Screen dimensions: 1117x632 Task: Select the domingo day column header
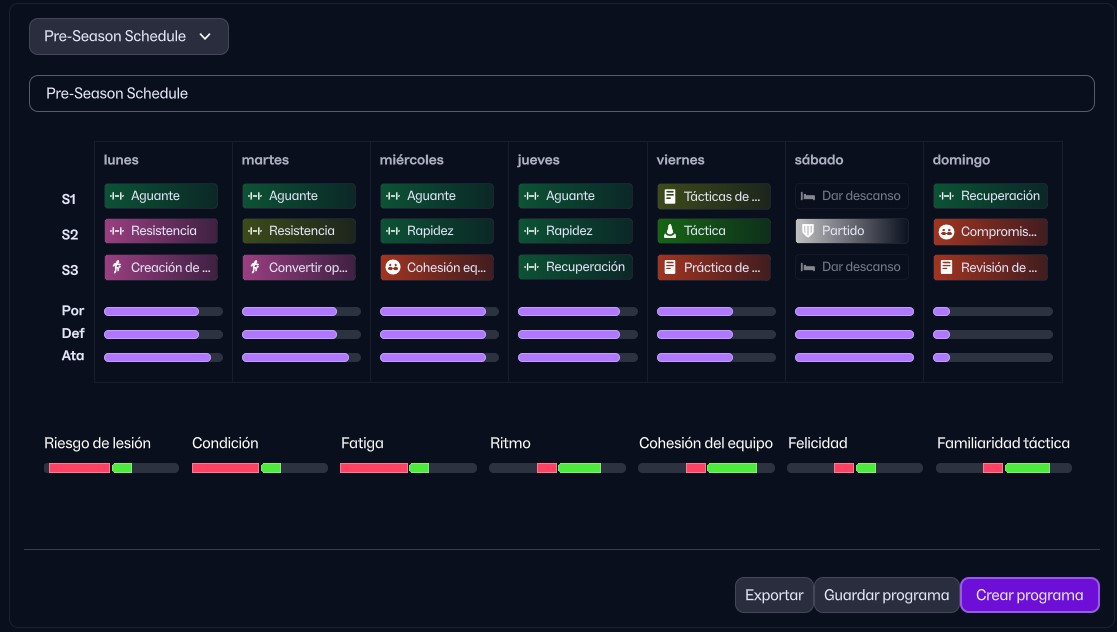961,160
